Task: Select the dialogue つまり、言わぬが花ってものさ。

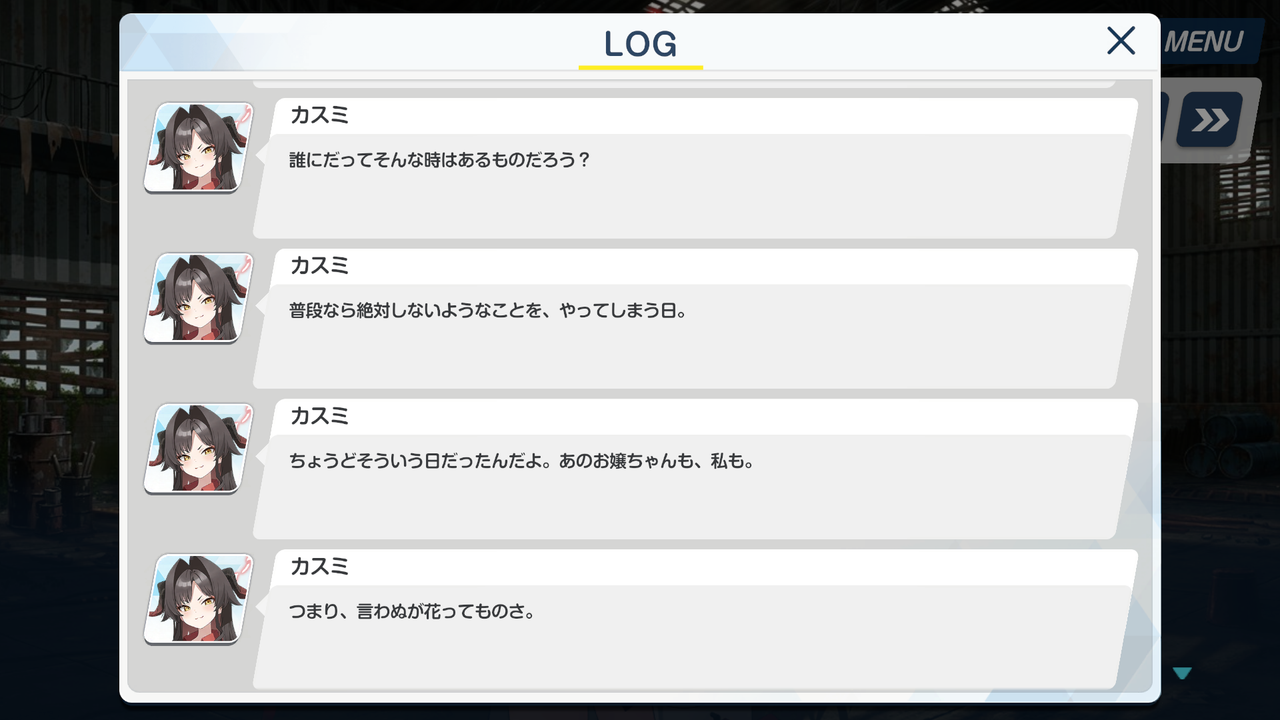Action: (x=412, y=611)
